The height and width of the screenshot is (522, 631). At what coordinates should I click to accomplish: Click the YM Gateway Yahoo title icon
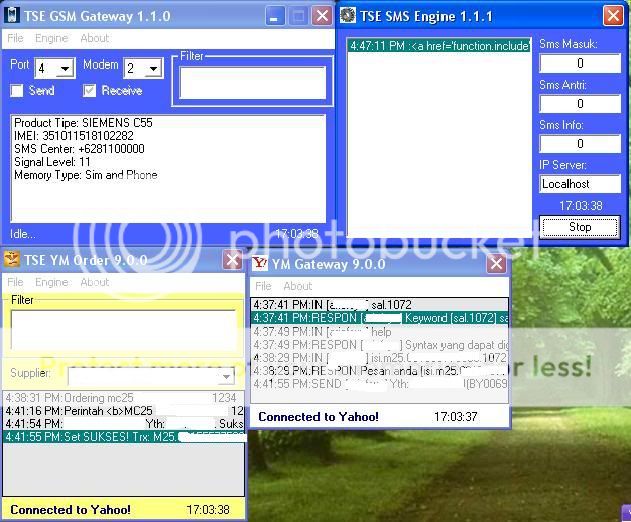260,264
